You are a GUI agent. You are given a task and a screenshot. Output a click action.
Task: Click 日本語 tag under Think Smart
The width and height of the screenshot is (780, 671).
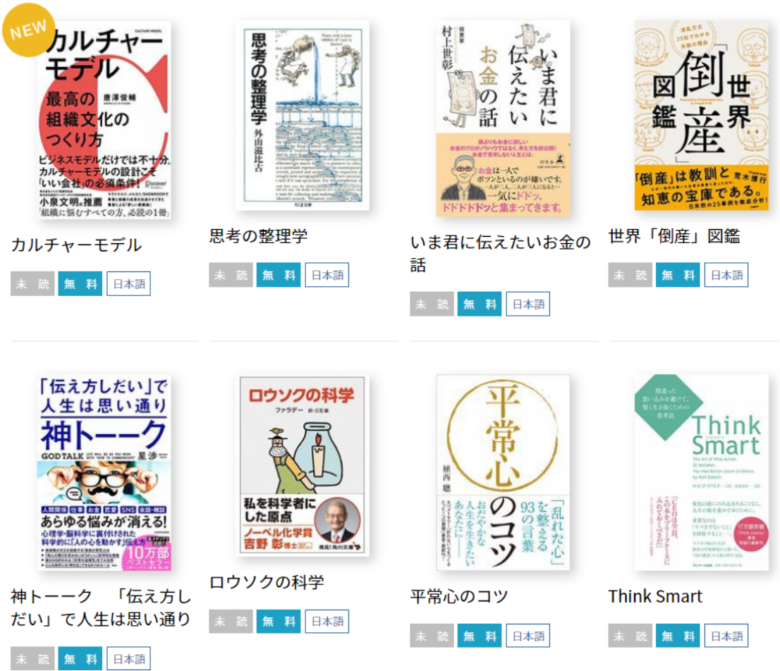tap(726, 636)
